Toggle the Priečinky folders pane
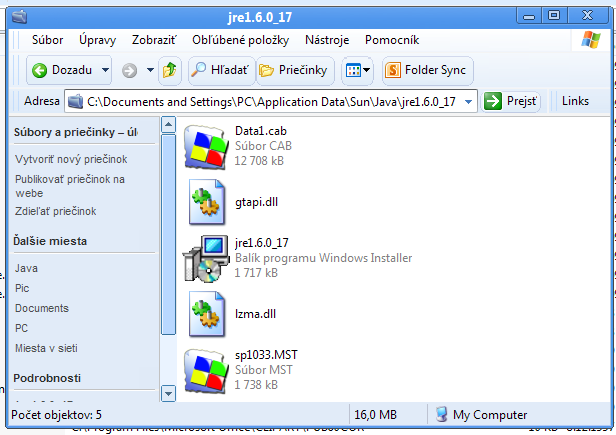The image size is (616, 435). pyautogui.click(x=295, y=70)
